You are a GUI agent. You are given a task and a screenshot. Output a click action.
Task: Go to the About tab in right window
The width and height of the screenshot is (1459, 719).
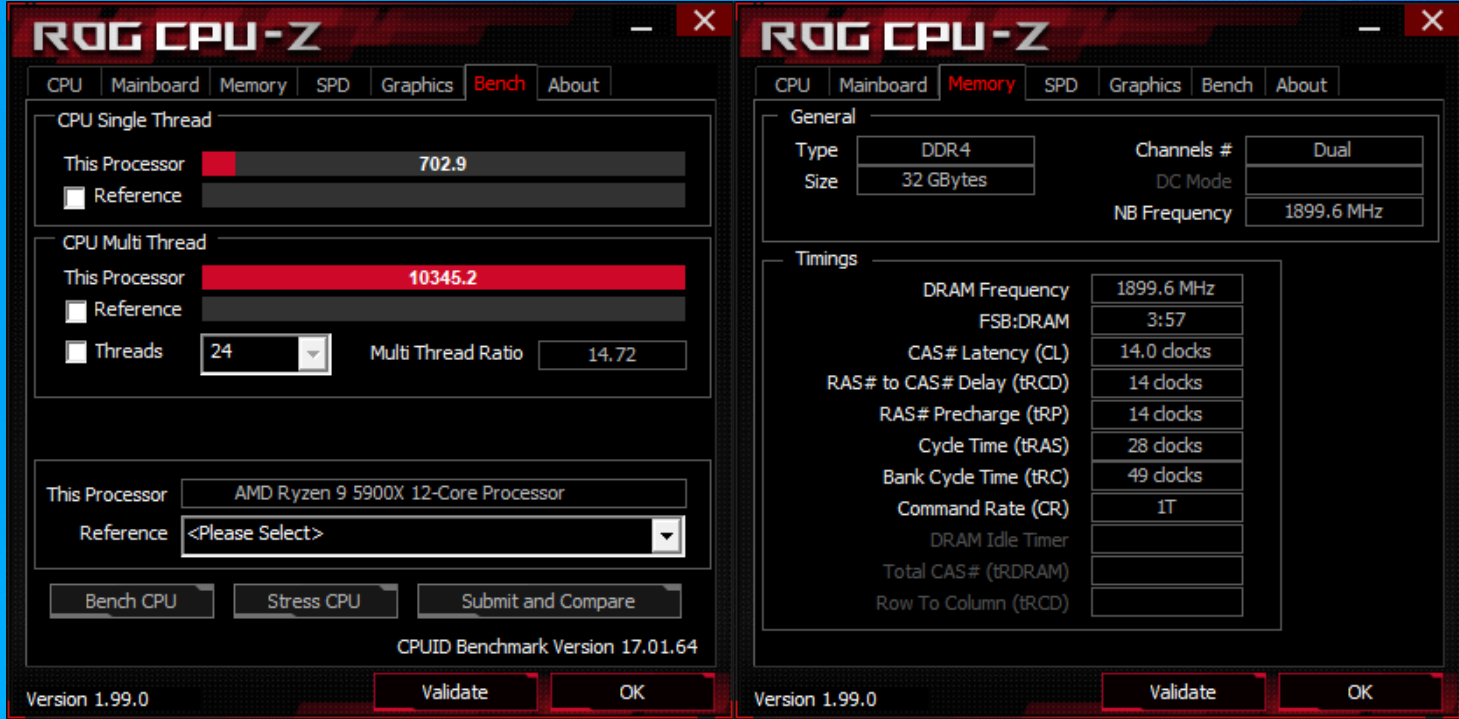click(1301, 85)
